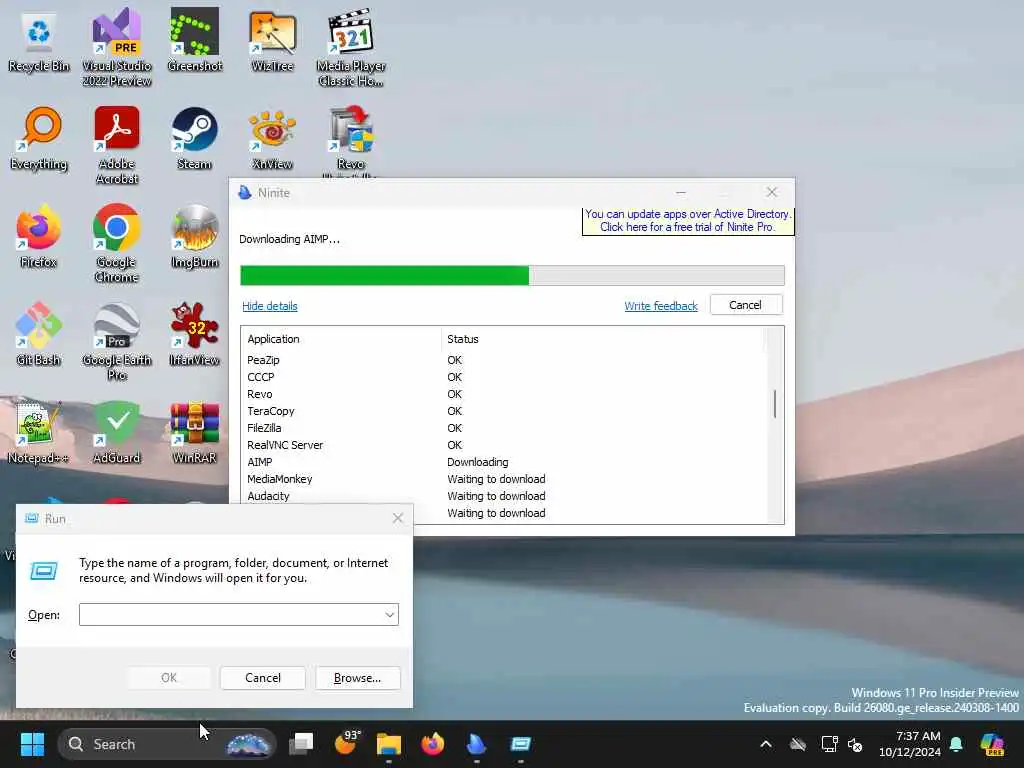Close the Ninite window
Image resolution: width=1024 pixels, height=768 pixels.
pos(772,192)
